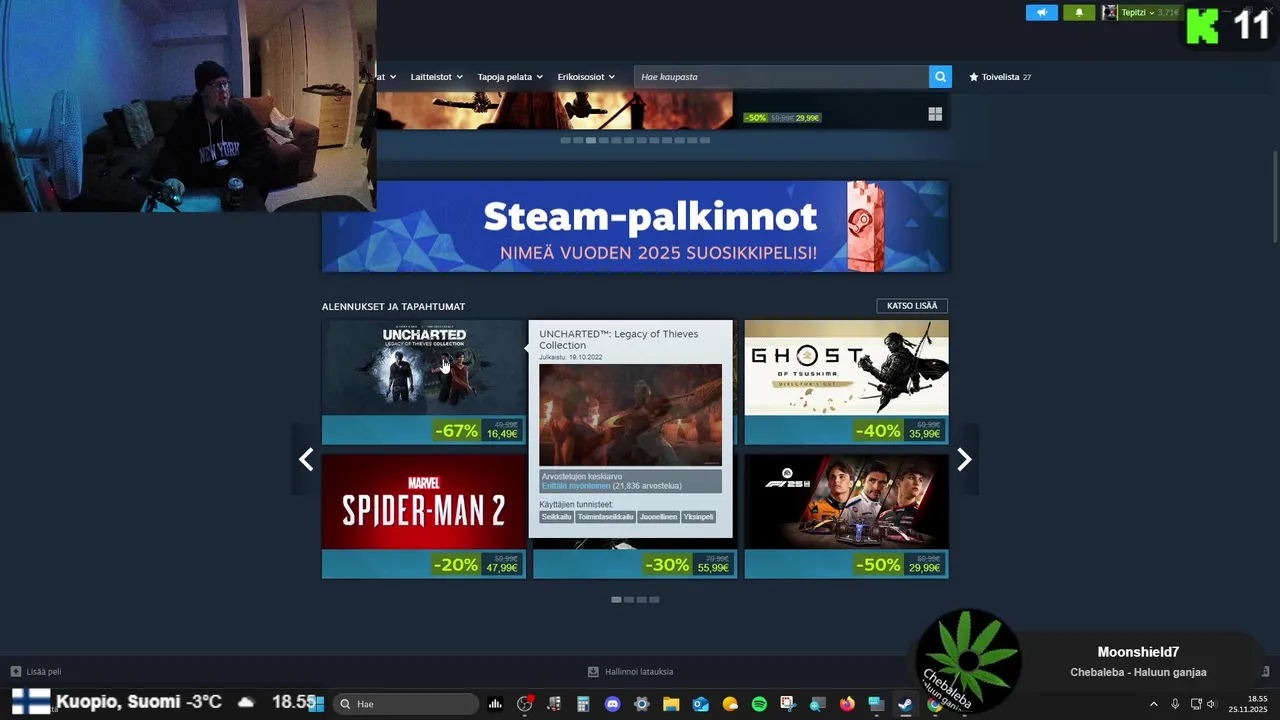
Task: Open the Tepitzi account dropdown
Action: 1138,13
